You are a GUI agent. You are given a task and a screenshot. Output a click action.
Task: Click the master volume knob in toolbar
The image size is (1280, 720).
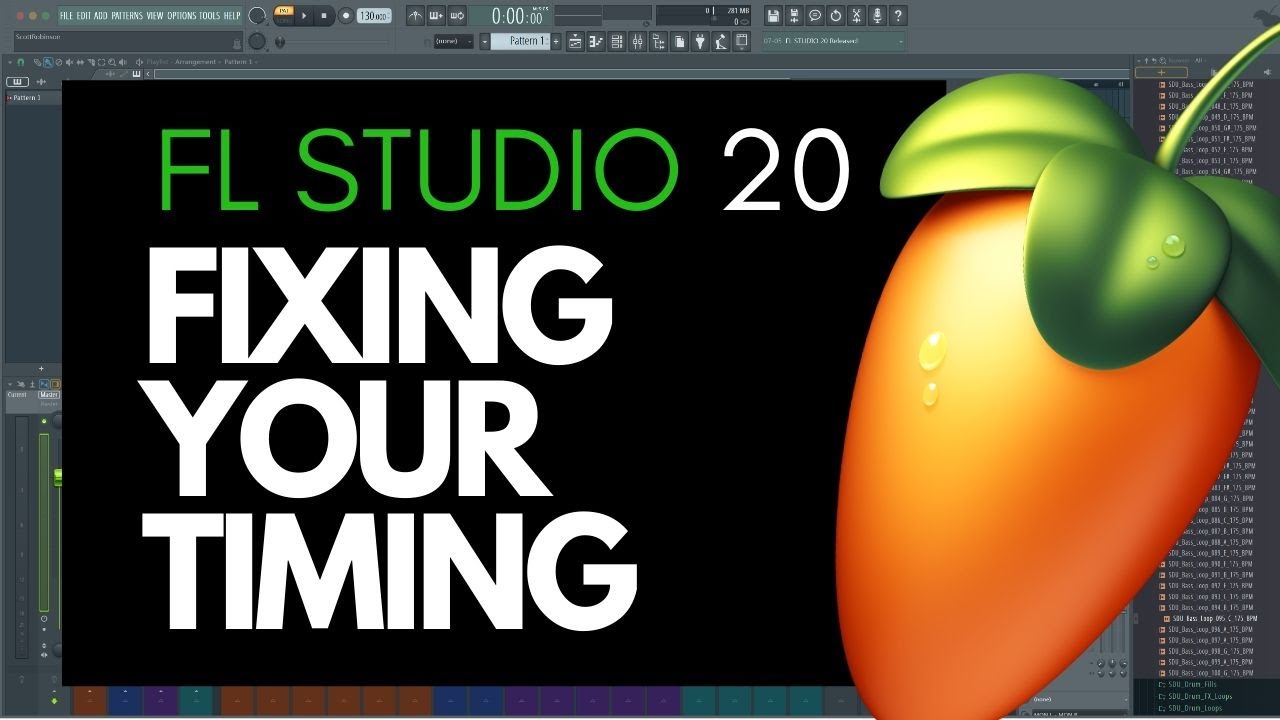(257, 16)
